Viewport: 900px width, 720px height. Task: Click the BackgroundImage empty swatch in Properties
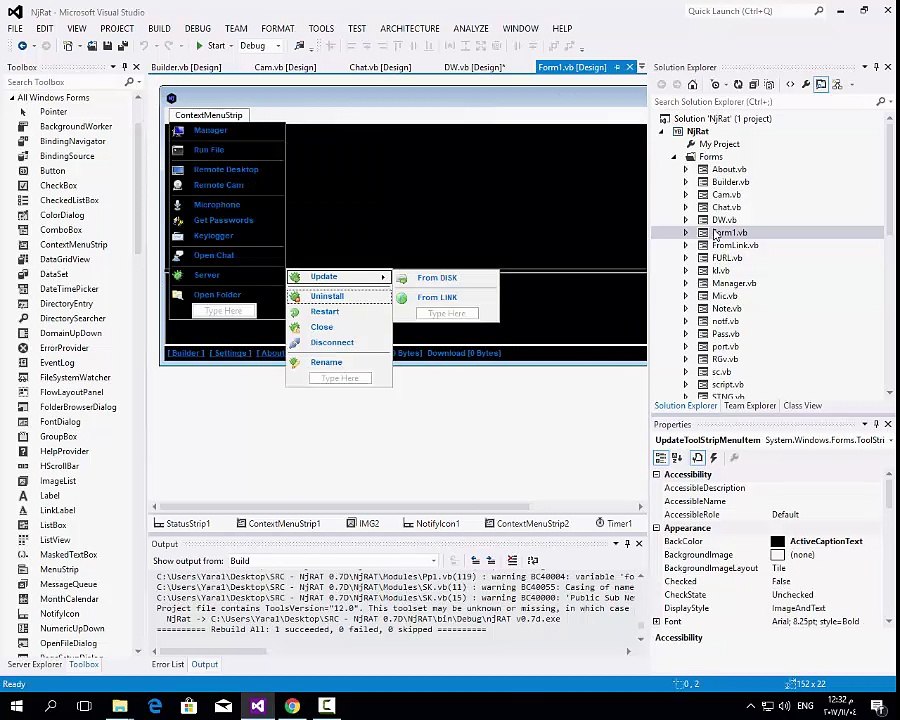(x=777, y=555)
